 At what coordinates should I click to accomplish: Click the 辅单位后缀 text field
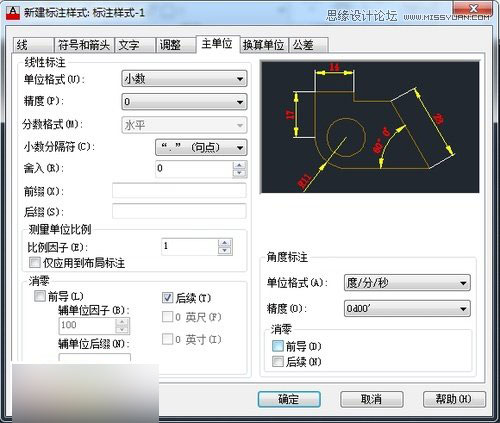tap(95, 358)
